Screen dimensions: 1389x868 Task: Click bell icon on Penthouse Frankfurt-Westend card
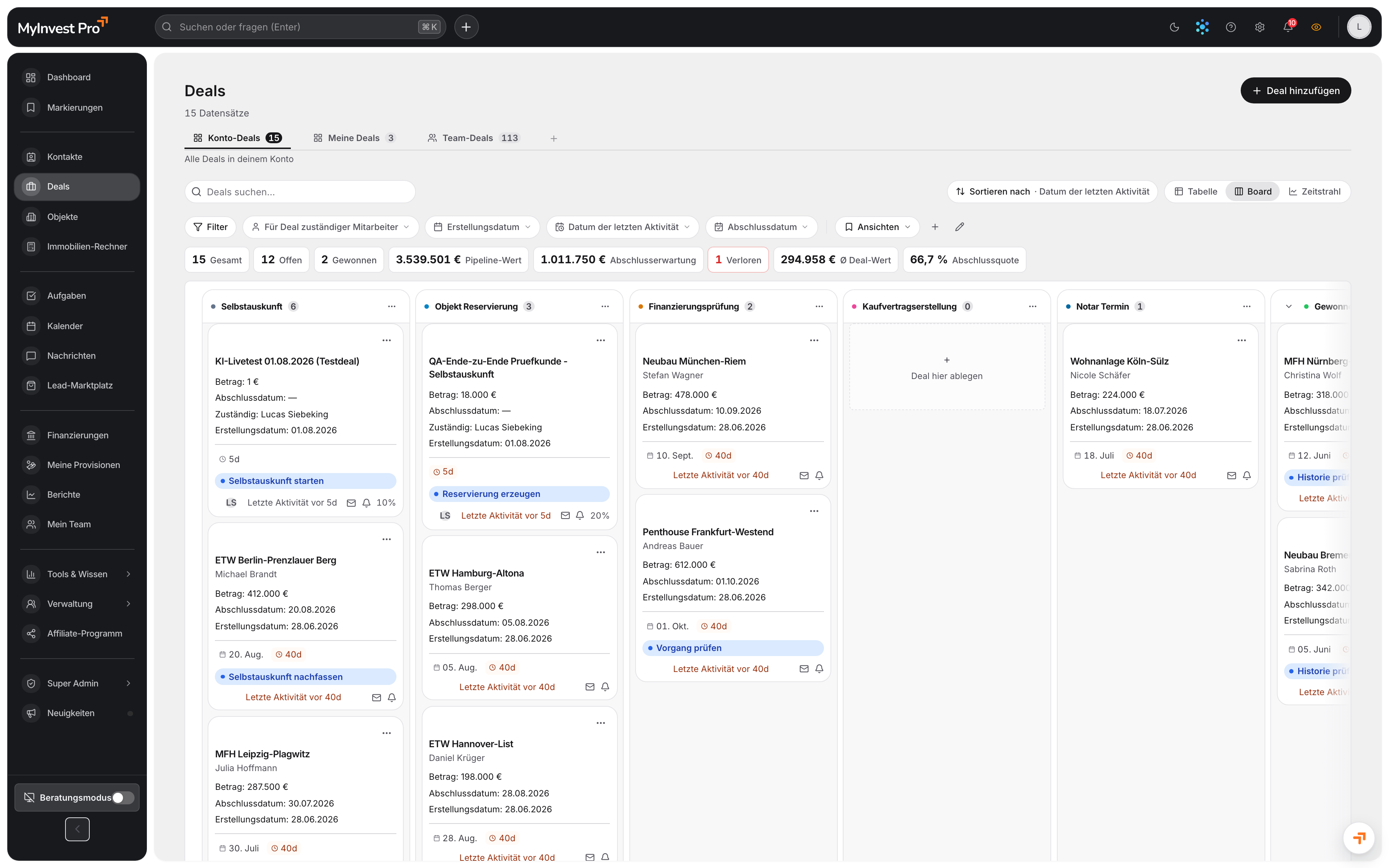pyautogui.click(x=819, y=669)
